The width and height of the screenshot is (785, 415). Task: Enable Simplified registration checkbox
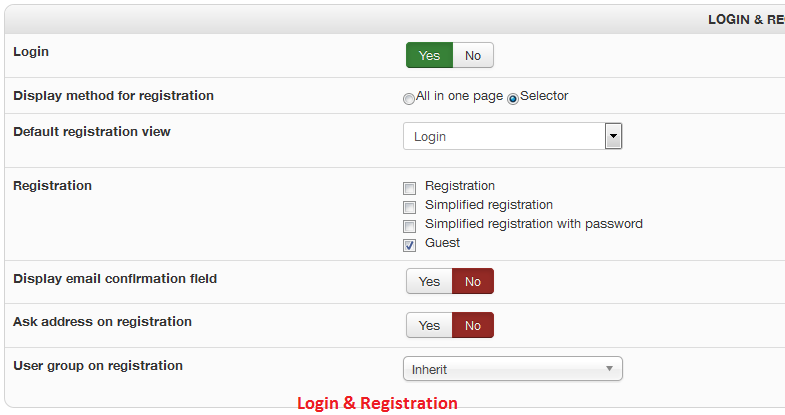click(409, 207)
